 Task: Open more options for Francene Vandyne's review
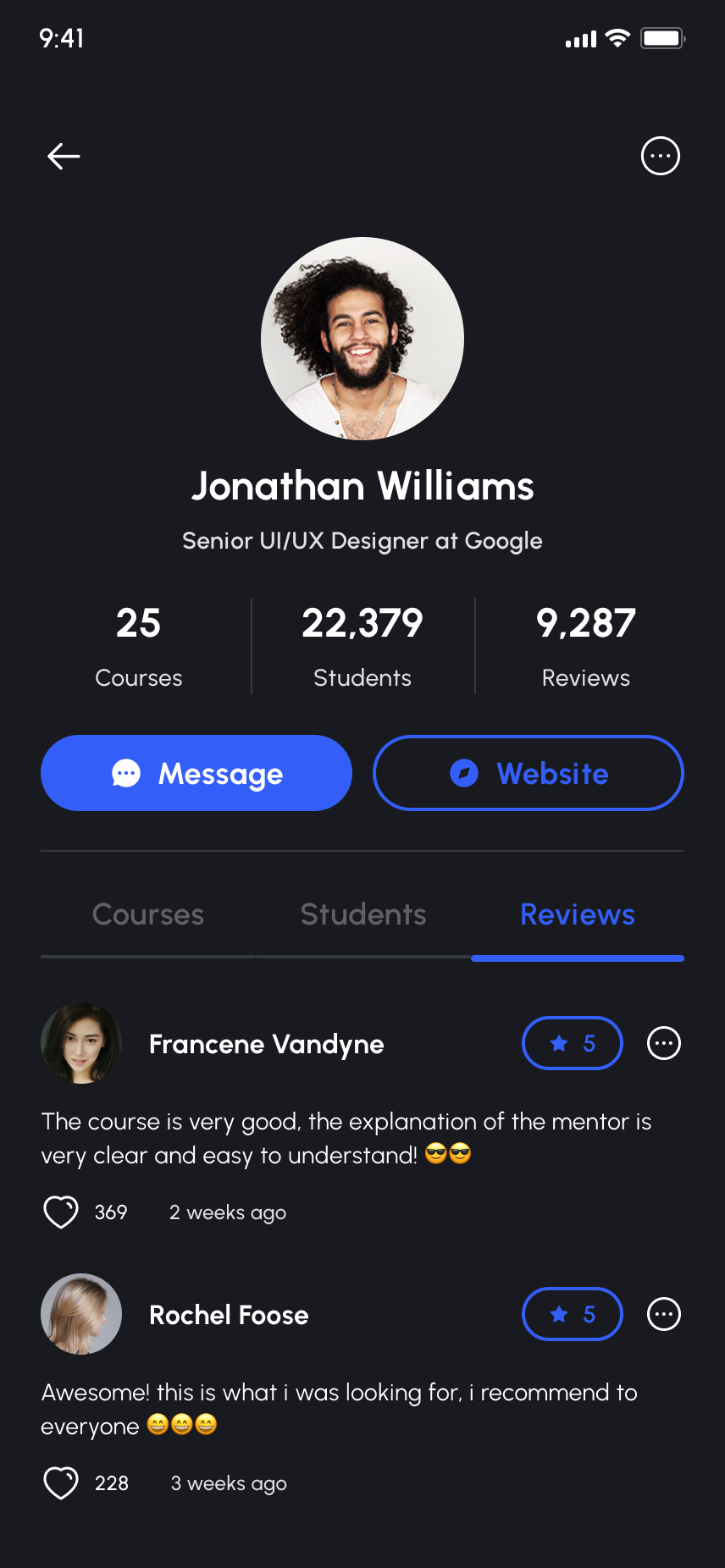pos(664,1043)
